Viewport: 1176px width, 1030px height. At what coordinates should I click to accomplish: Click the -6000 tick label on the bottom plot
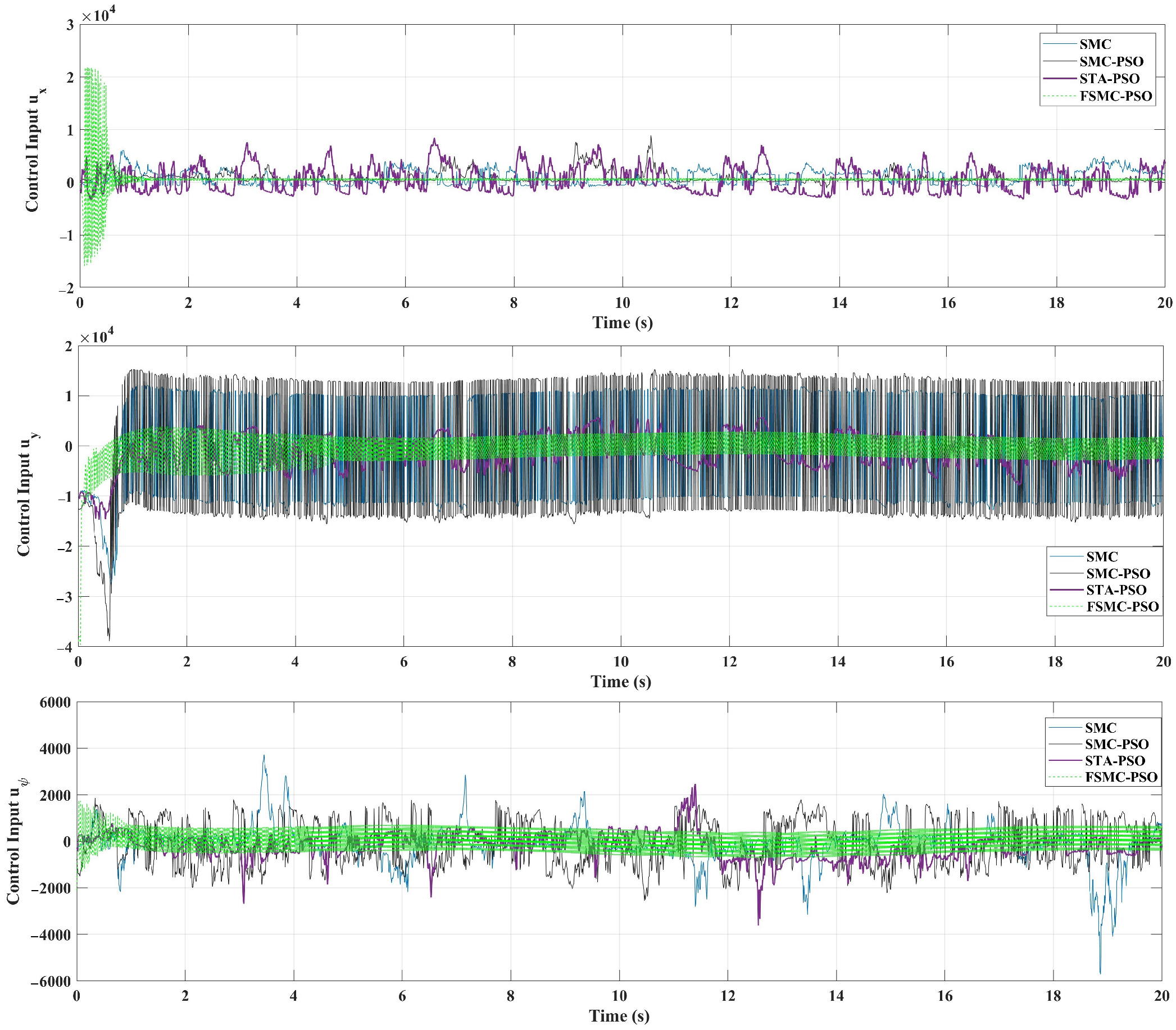(51, 981)
